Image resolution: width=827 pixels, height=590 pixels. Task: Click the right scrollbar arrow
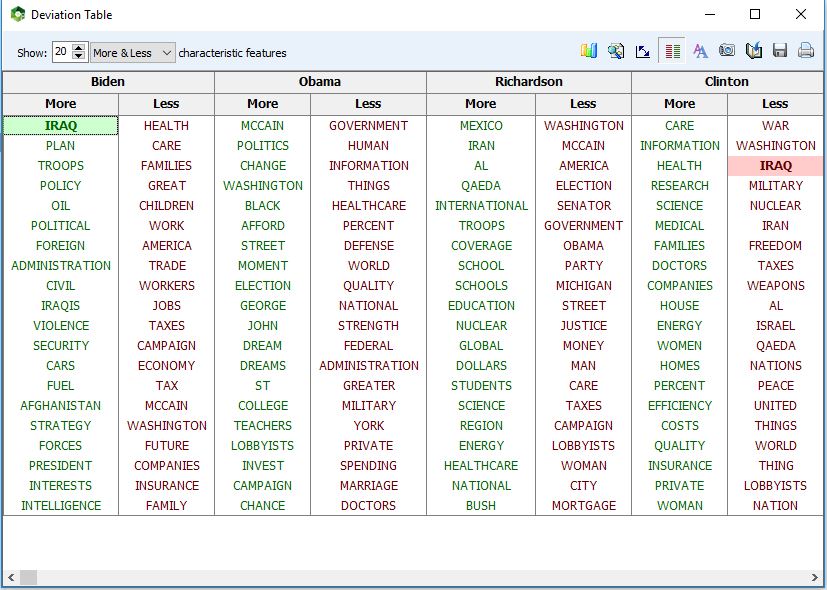[815, 577]
